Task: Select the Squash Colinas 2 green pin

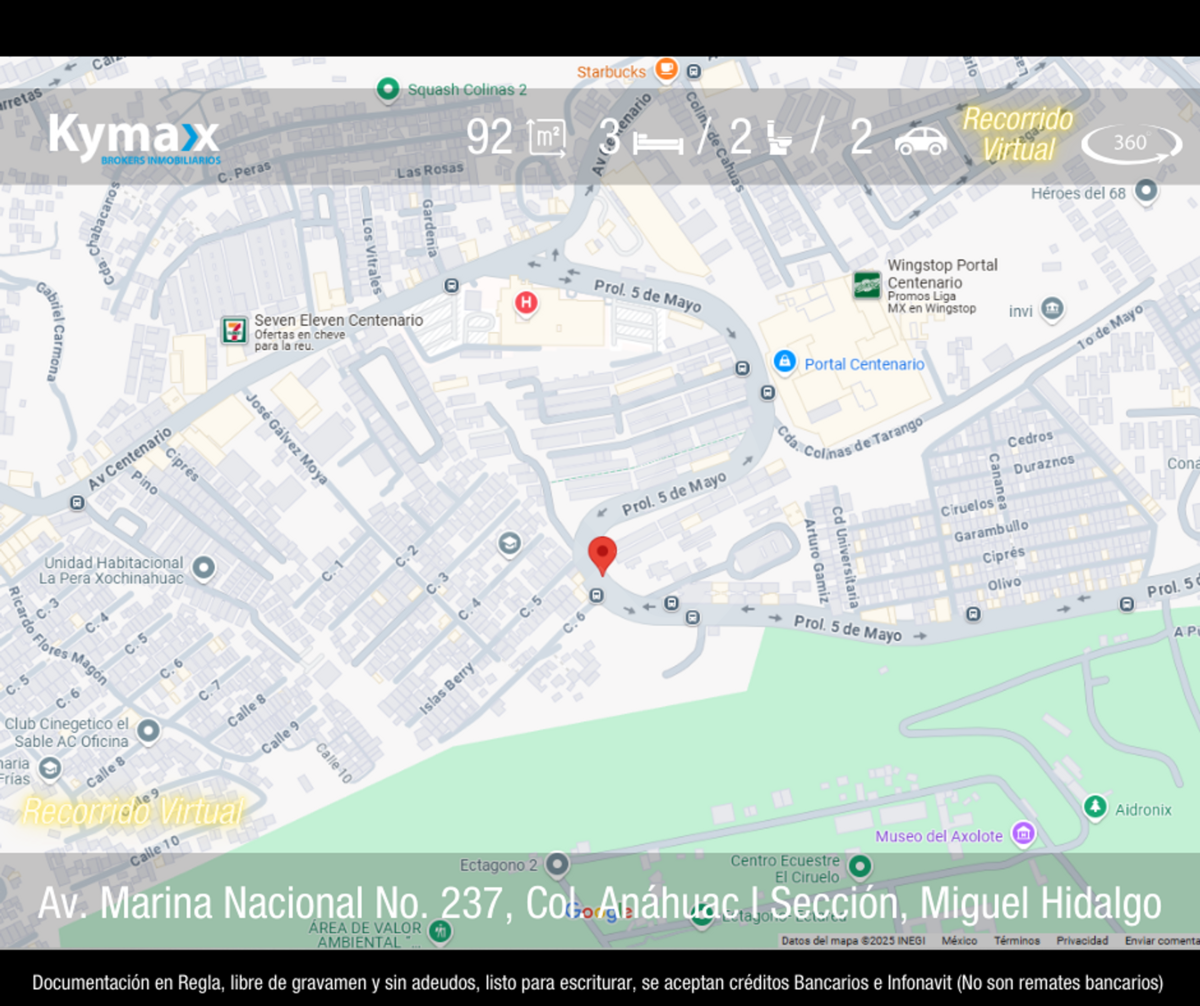Action: pos(388,89)
